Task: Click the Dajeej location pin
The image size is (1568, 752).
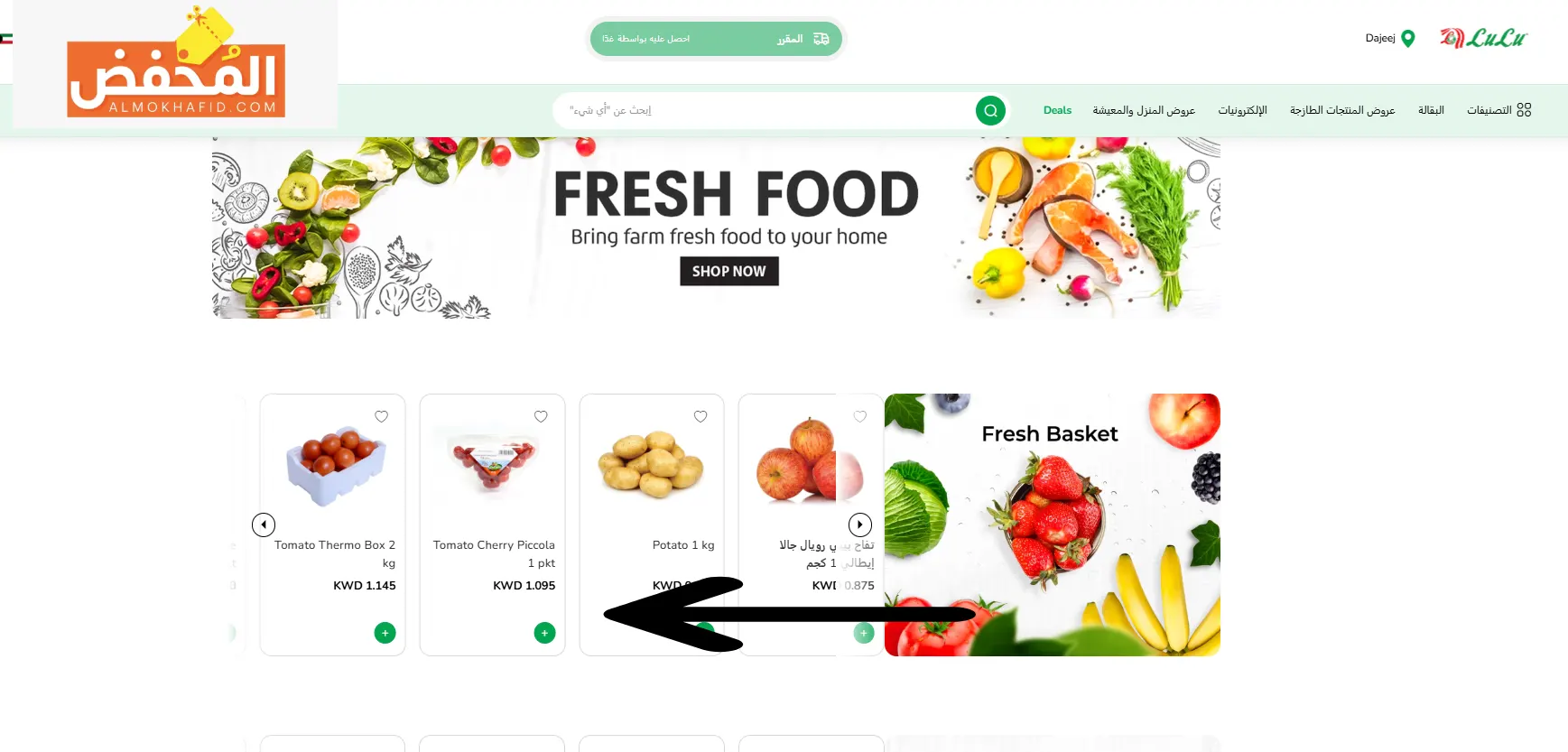Action: 1407,38
